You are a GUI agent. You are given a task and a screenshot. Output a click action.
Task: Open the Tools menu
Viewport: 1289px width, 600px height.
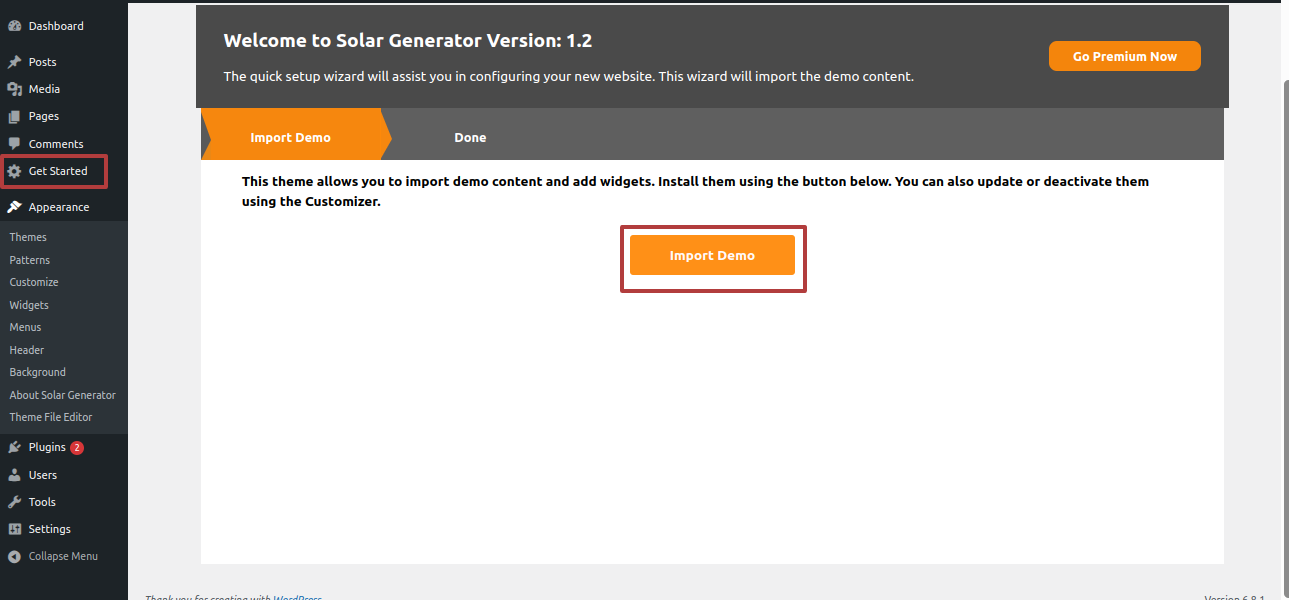(x=42, y=502)
